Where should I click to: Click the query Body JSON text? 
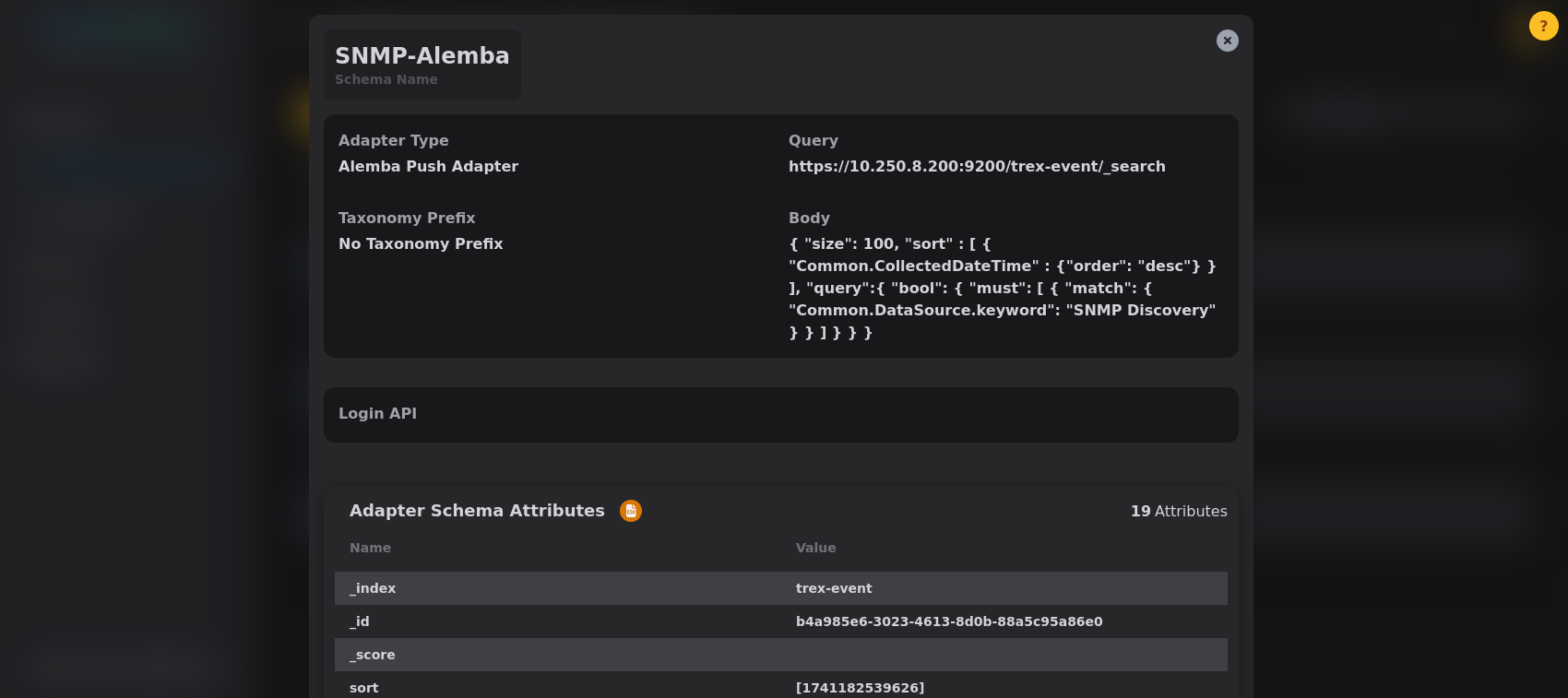click(1002, 289)
